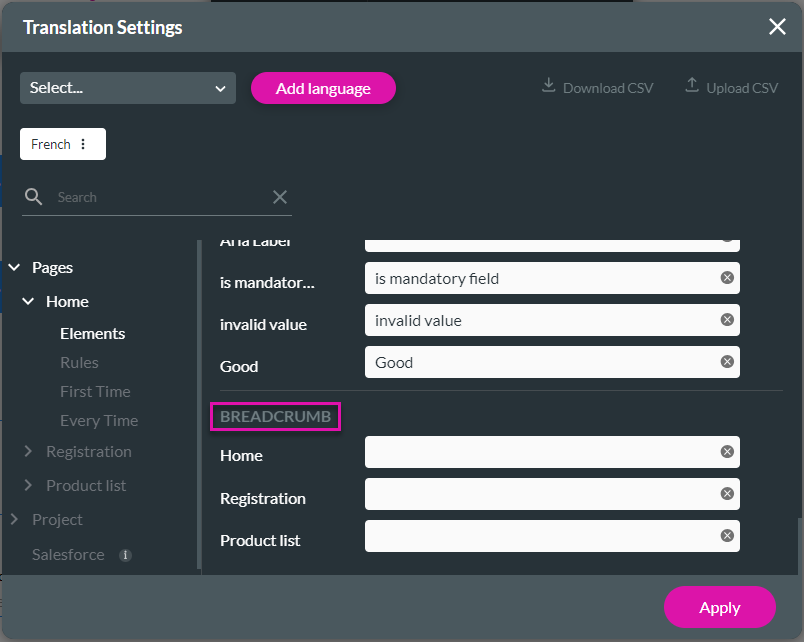Clear the search field with X icon
The image size is (804, 642).
(280, 197)
